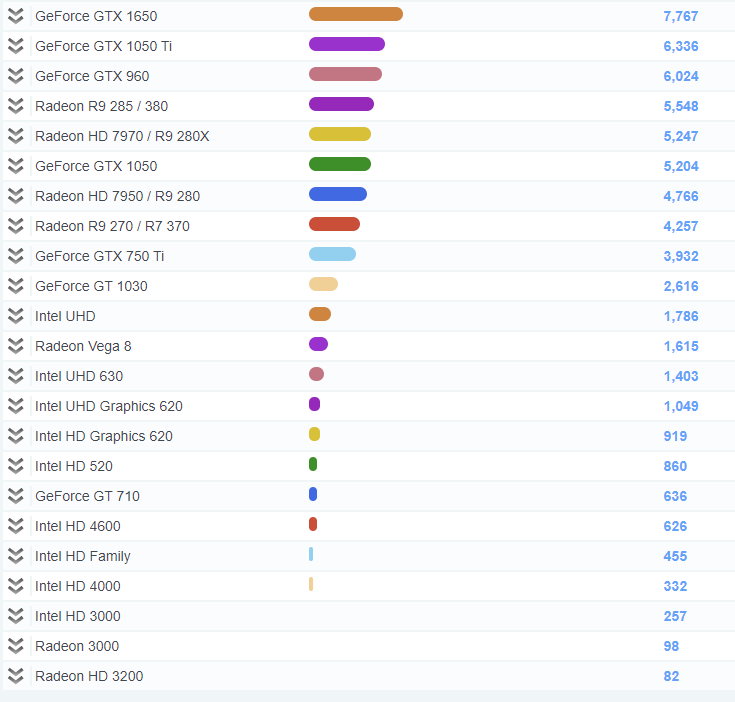The width and height of the screenshot is (735, 702).
Task: Expand the GeForce GTX 1050 Ti row chevron
Action: pos(15,46)
